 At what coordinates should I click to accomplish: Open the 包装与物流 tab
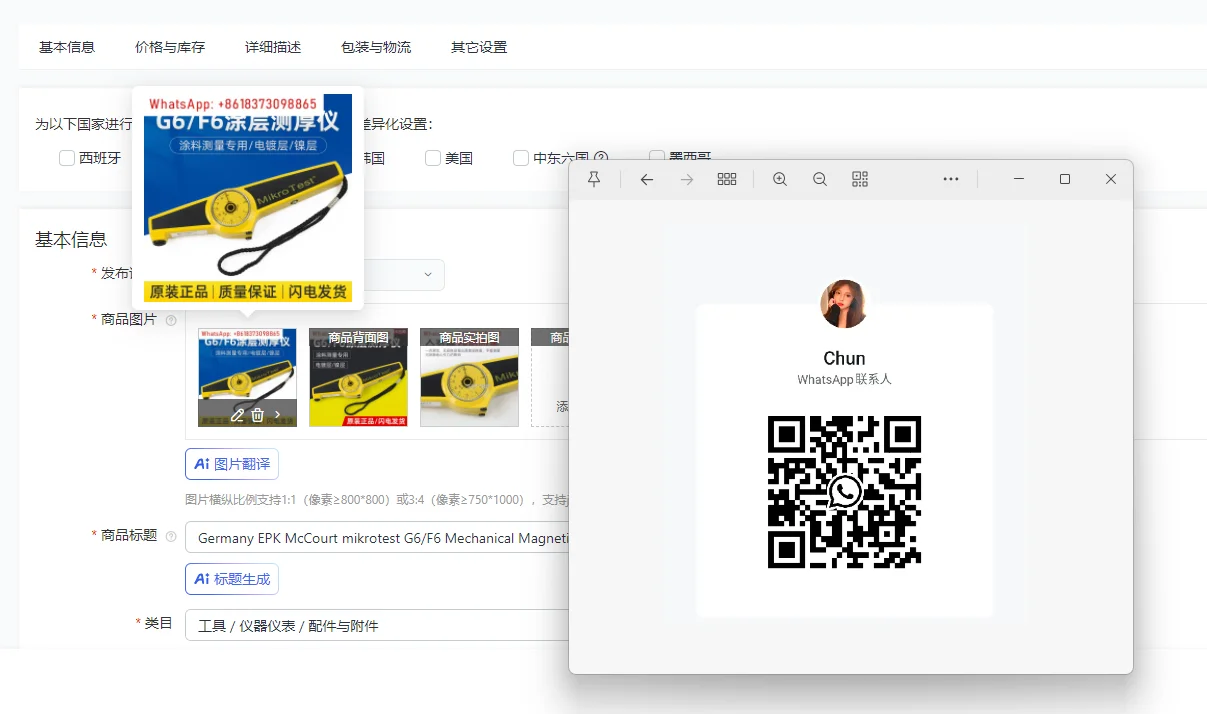[x=376, y=47]
